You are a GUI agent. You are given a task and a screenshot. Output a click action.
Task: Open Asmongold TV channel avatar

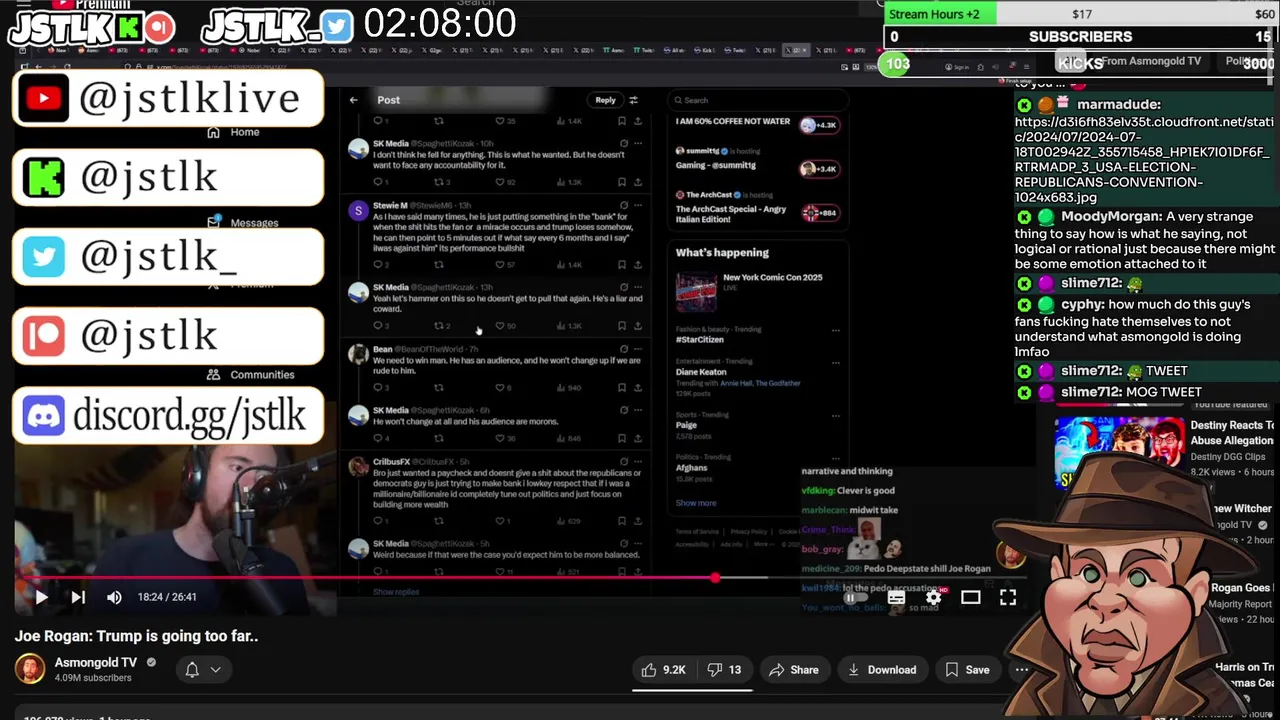pos(30,669)
